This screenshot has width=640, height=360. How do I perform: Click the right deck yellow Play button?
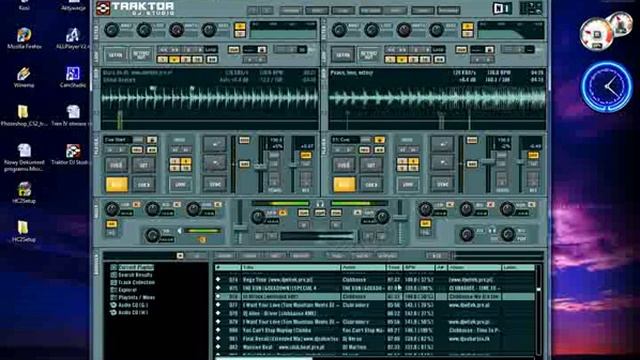344,184
